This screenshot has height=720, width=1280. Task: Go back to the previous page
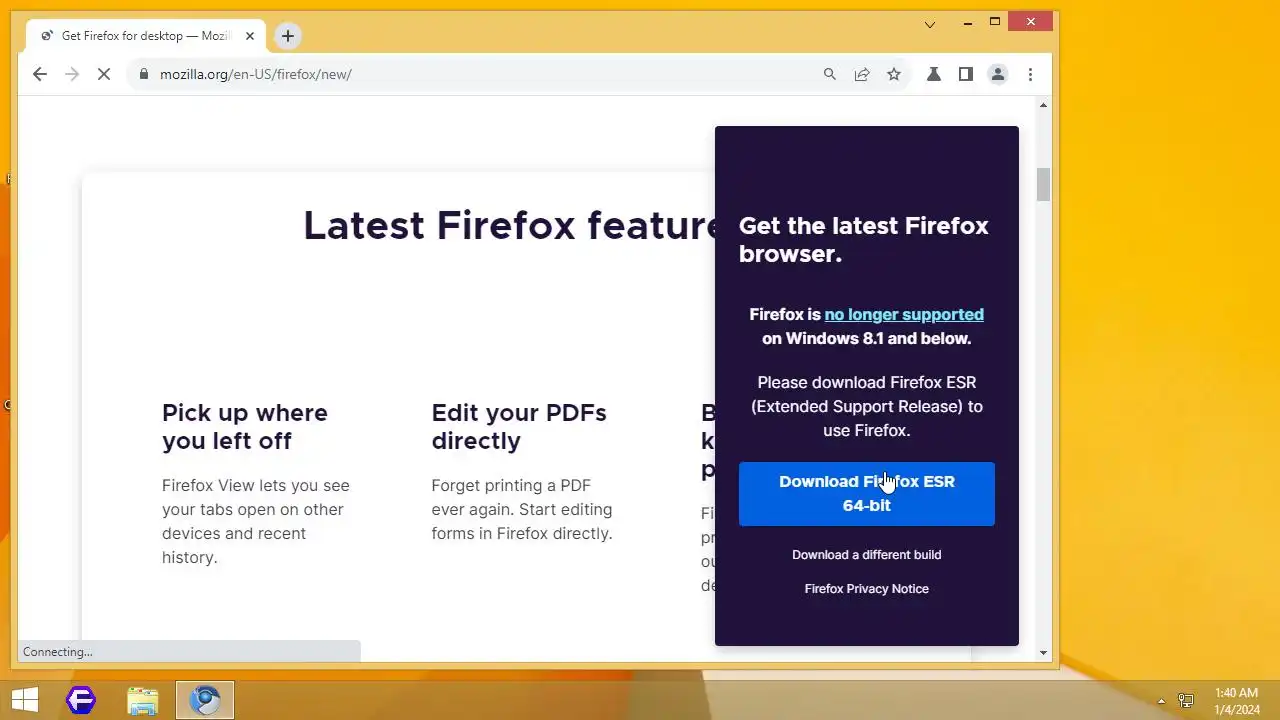40,74
